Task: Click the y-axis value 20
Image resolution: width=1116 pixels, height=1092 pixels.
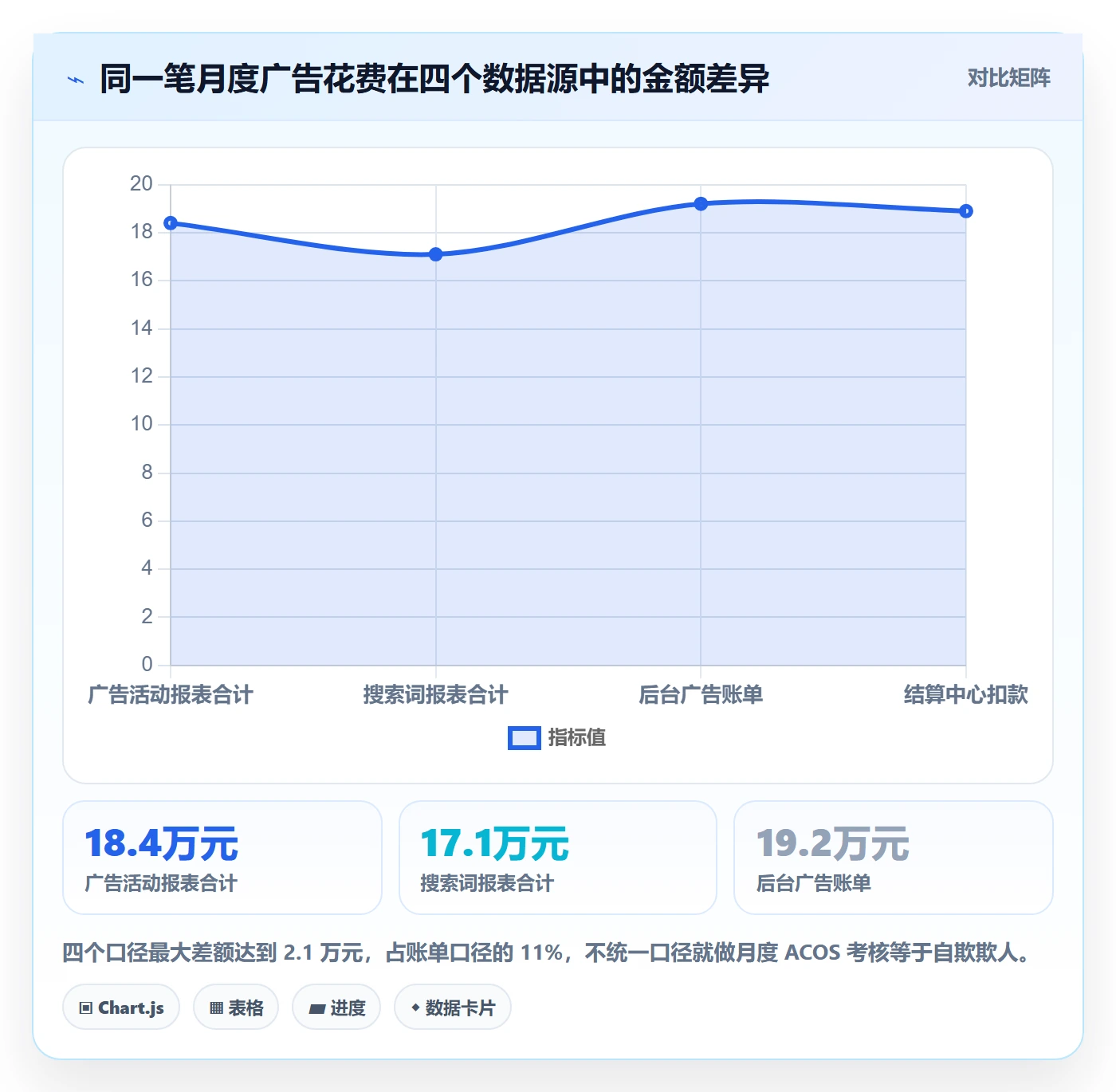Action: [x=141, y=184]
